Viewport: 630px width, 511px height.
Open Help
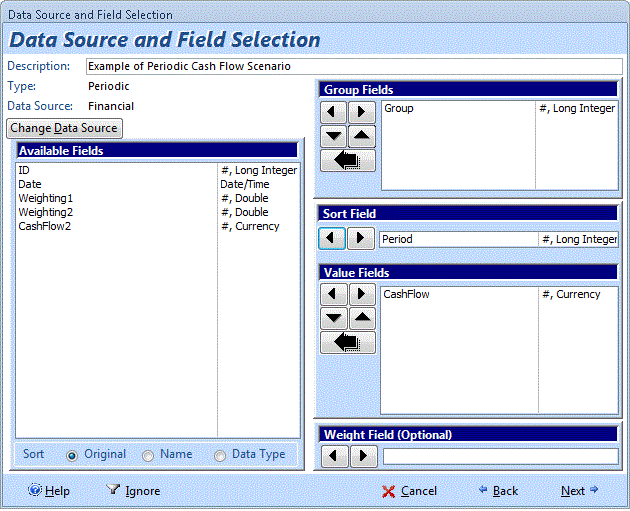click(x=49, y=491)
